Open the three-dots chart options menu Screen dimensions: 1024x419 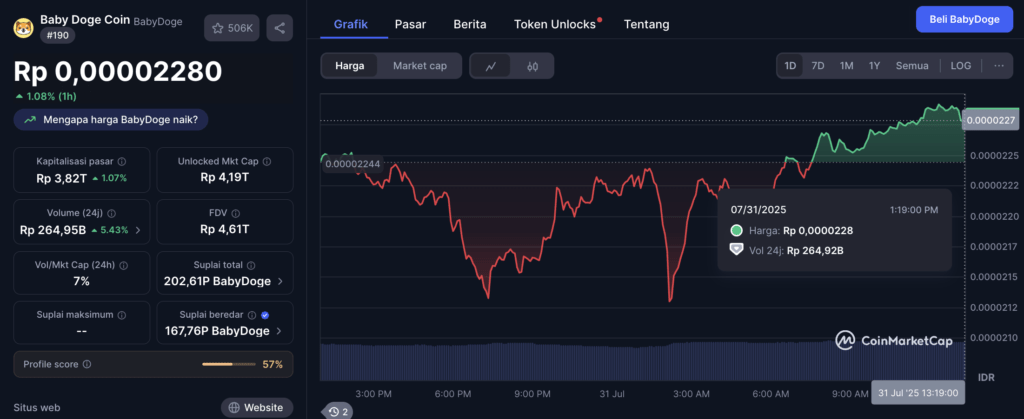999,66
